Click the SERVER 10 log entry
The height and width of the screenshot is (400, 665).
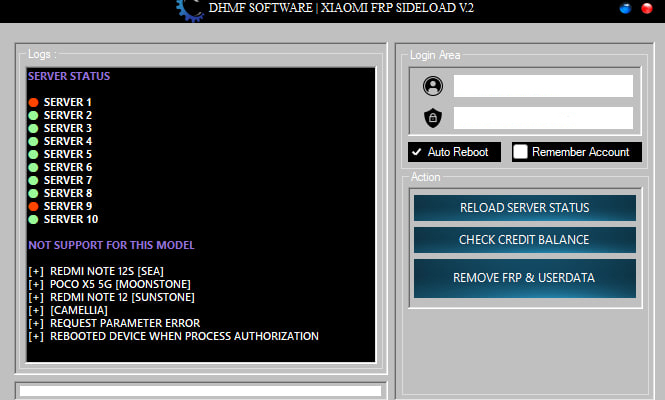71,219
